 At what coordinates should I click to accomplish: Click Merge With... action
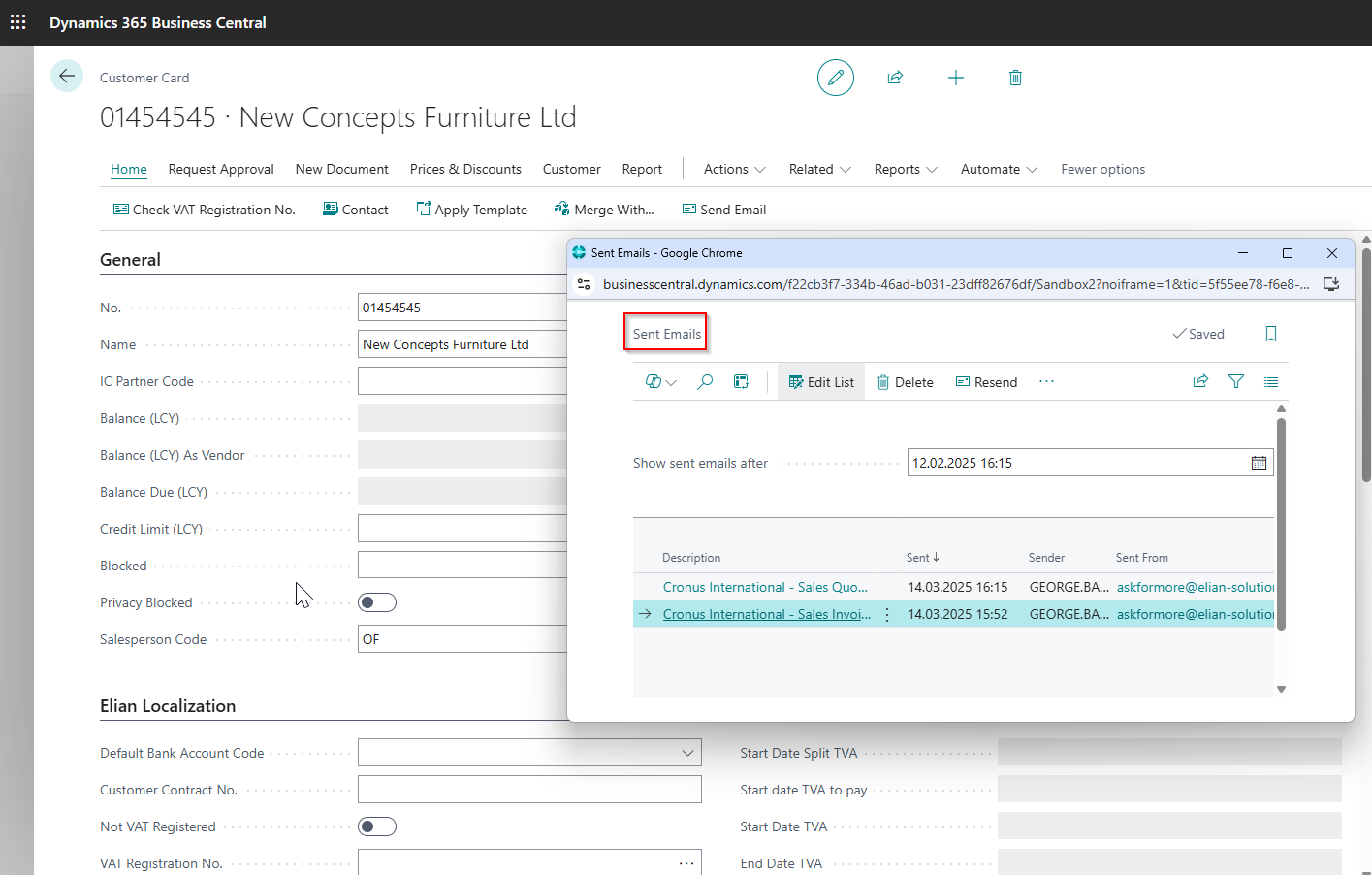[603, 210]
